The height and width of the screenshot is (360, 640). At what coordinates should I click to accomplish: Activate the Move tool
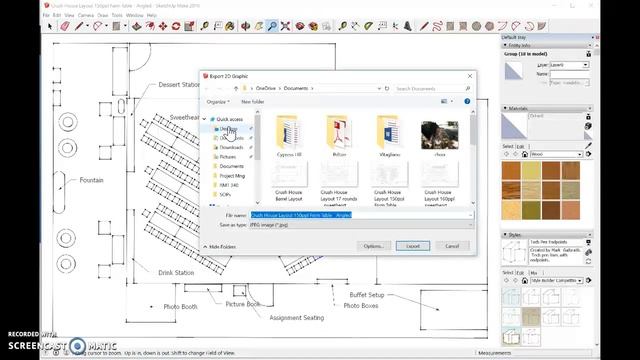163,27
